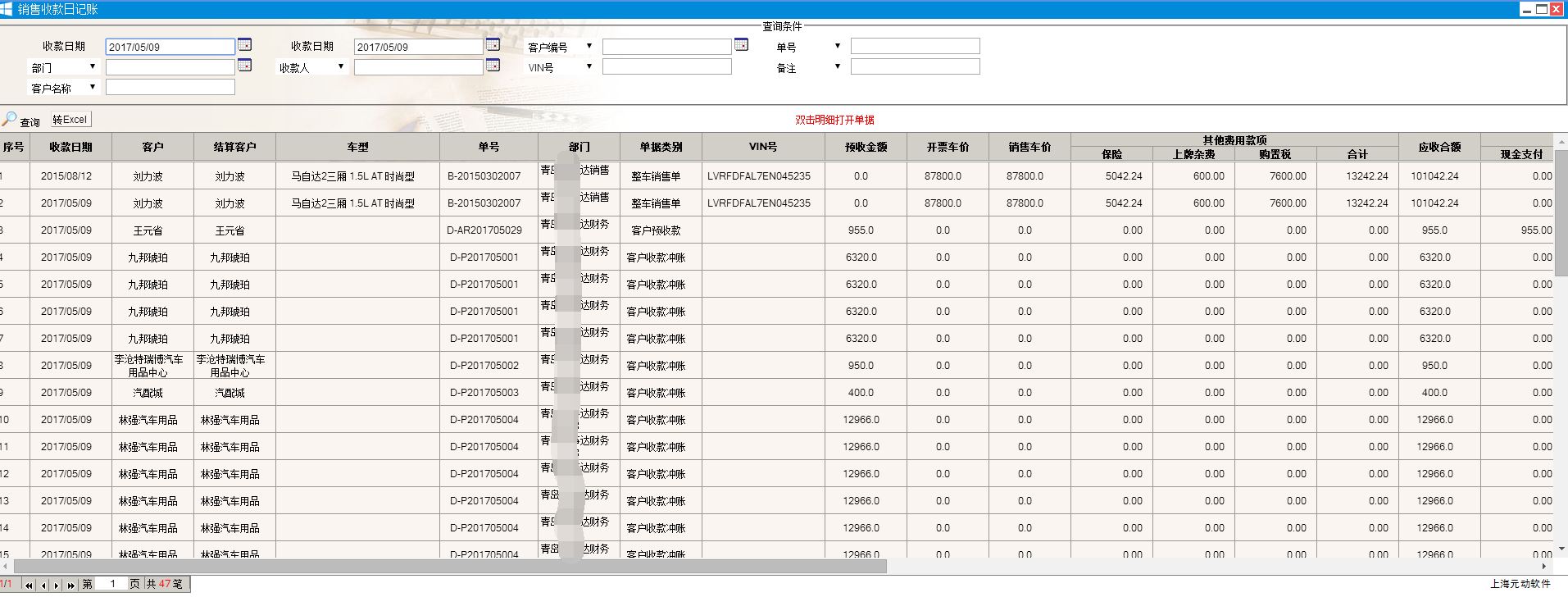Image resolution: width=1568 pixels, height=597 pixels.
Task: Click the 收款日期 column header
Action: tap(70, 147)
